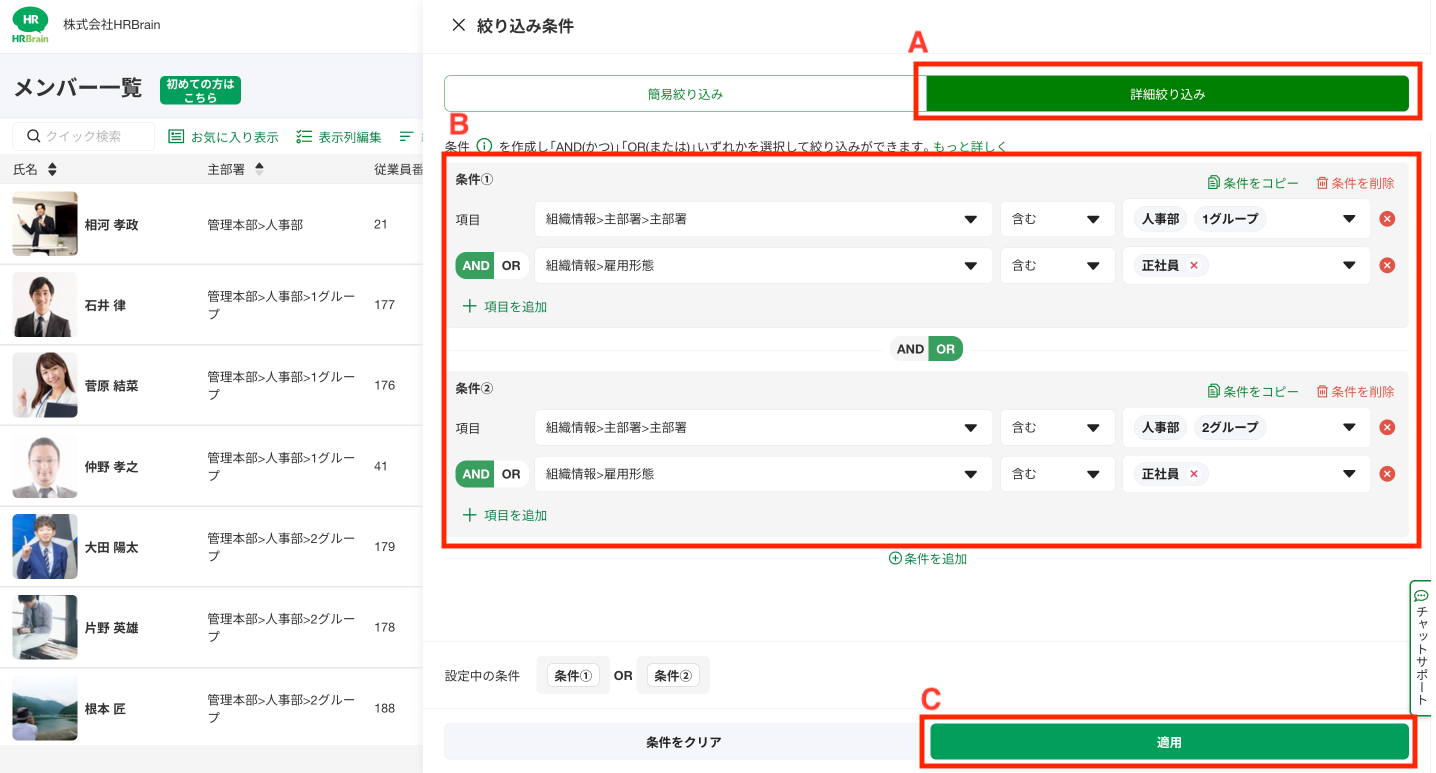The width and height of the screenshot is (1436, 773).
Task: Expand the 主部署 field dropdown in 条件①
Action: click(969, 219)
